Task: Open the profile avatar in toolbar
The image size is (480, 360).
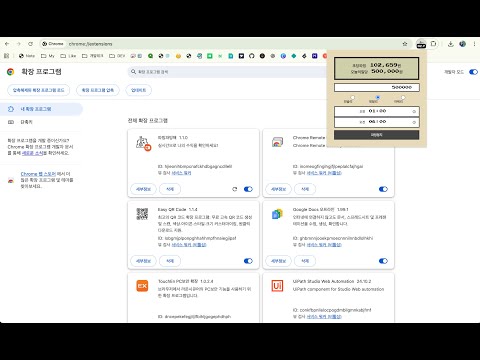Action: point(462,44)
